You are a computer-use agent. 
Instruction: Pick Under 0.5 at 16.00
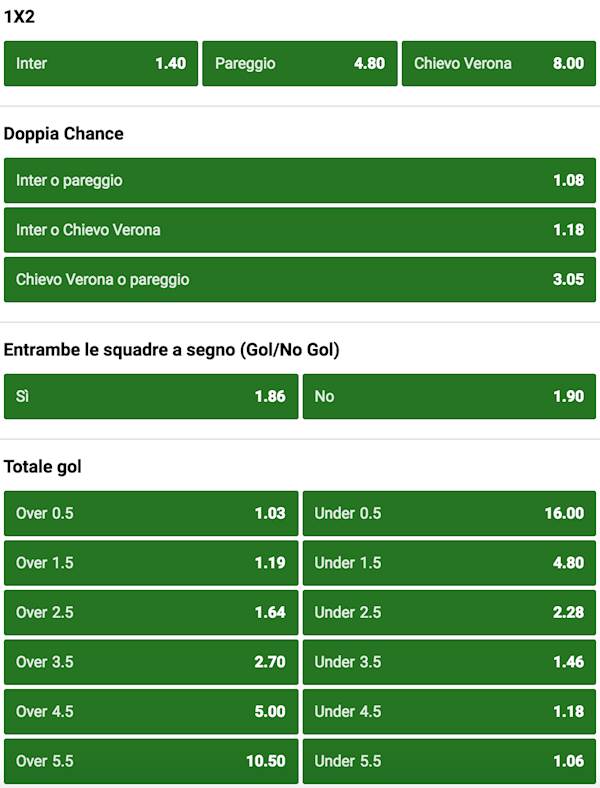(449, 514)
